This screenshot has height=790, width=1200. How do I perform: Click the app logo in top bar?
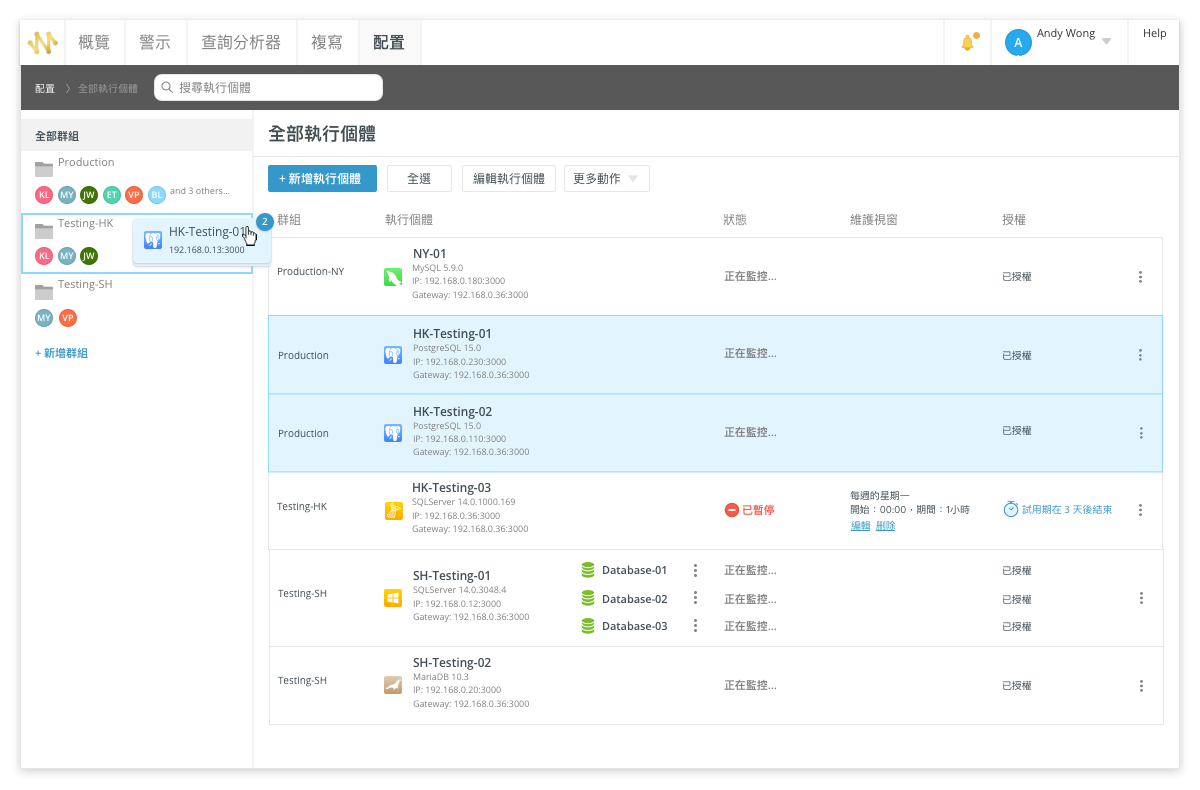43,43
